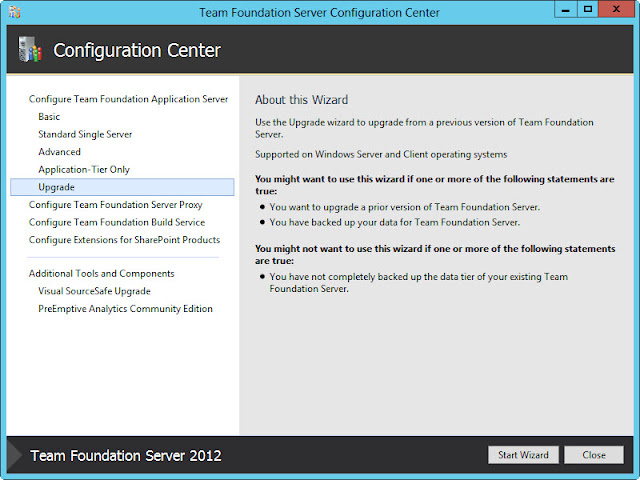Click 'You have not completely backed up' bullet

click(x=418, y=282)
